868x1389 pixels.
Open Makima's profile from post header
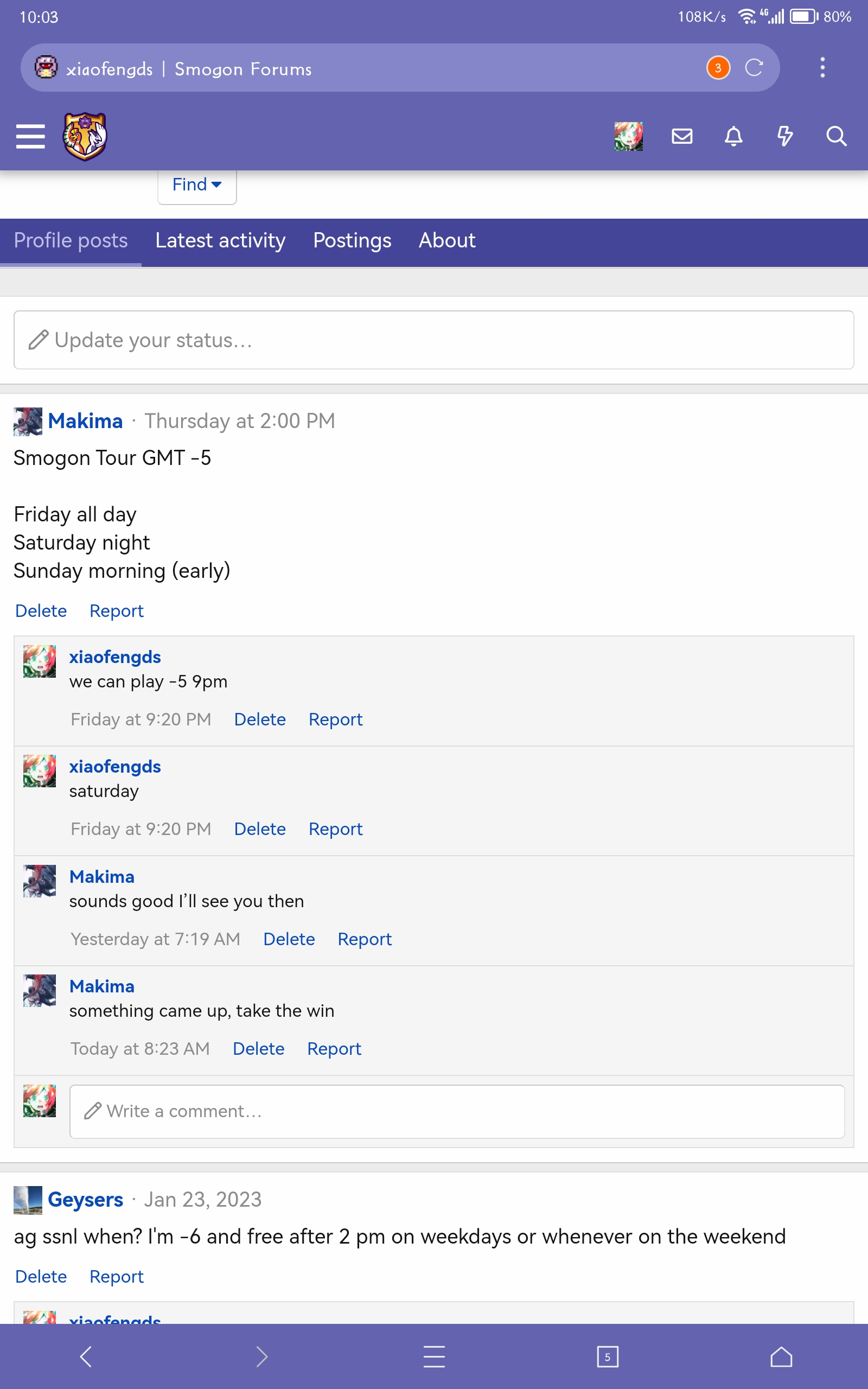pos(85,421)
